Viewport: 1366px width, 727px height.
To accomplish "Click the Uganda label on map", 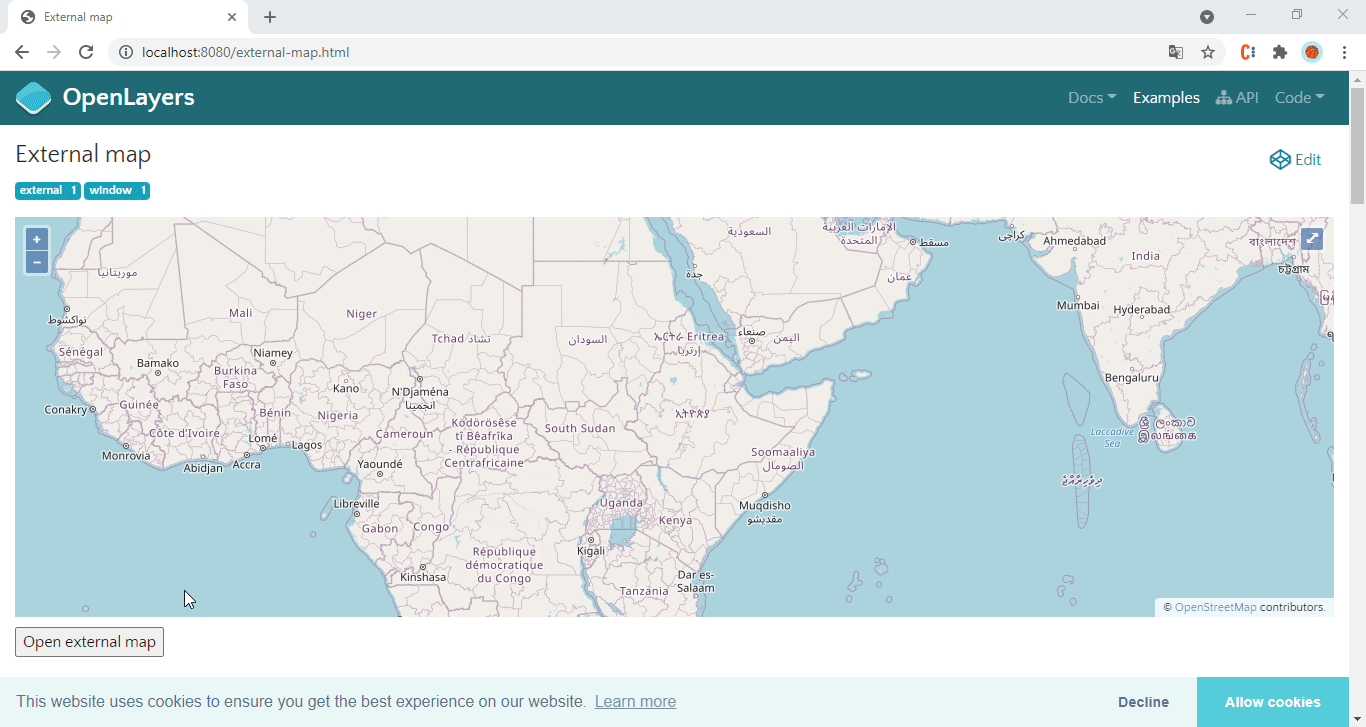I will tap(621, 503).
